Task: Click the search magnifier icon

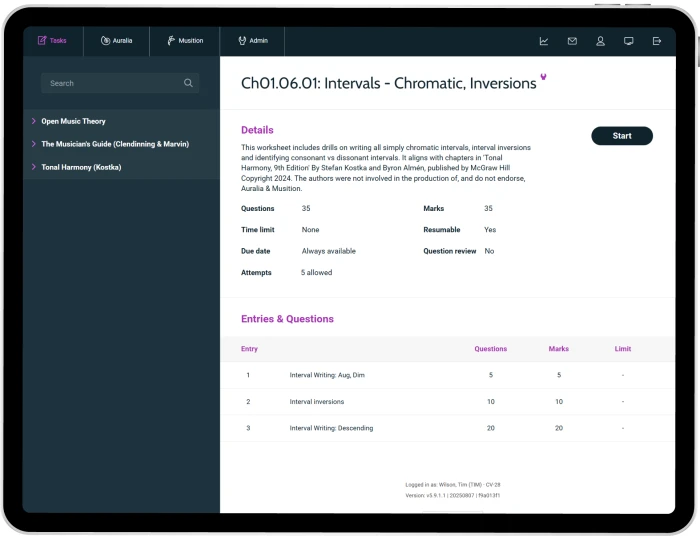Action: point(188,83)
